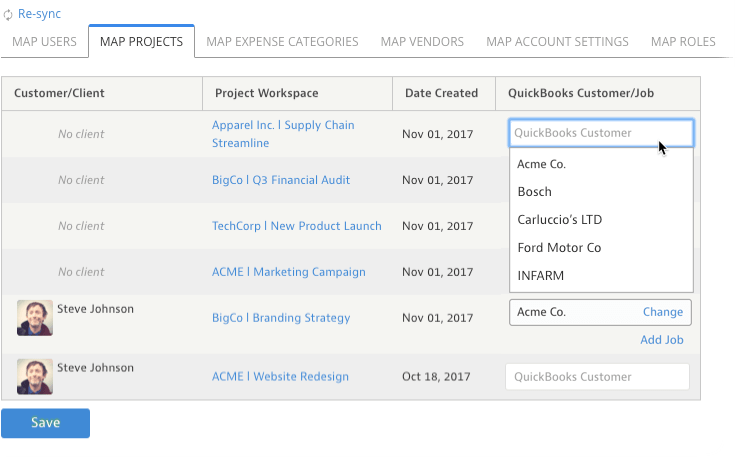Image resolution: width=739 pixels, height=459 pixels.
Task: Go to the Map Vendors tab
Action: pos(422,41)
